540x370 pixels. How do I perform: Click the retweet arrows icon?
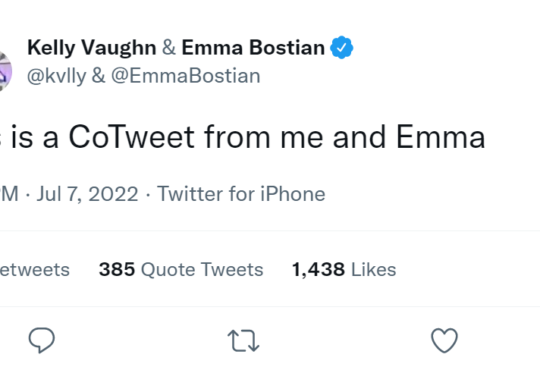[243, 341]
